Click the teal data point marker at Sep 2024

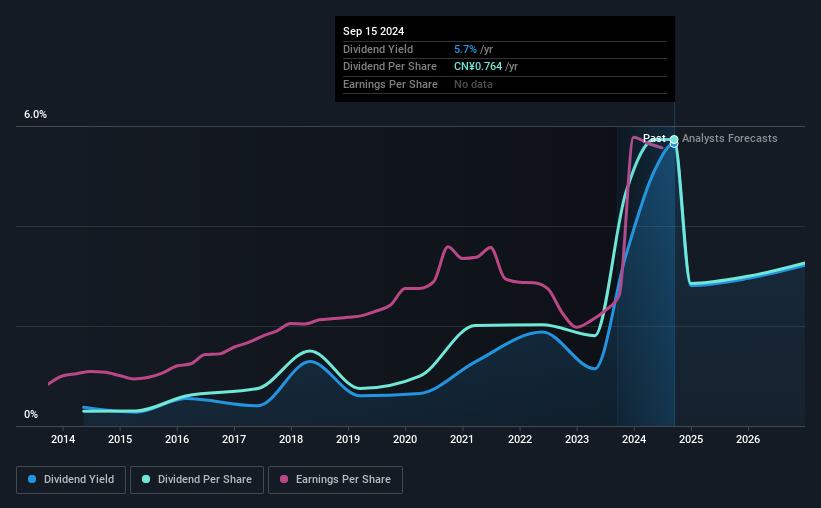[x=674, y=139]
